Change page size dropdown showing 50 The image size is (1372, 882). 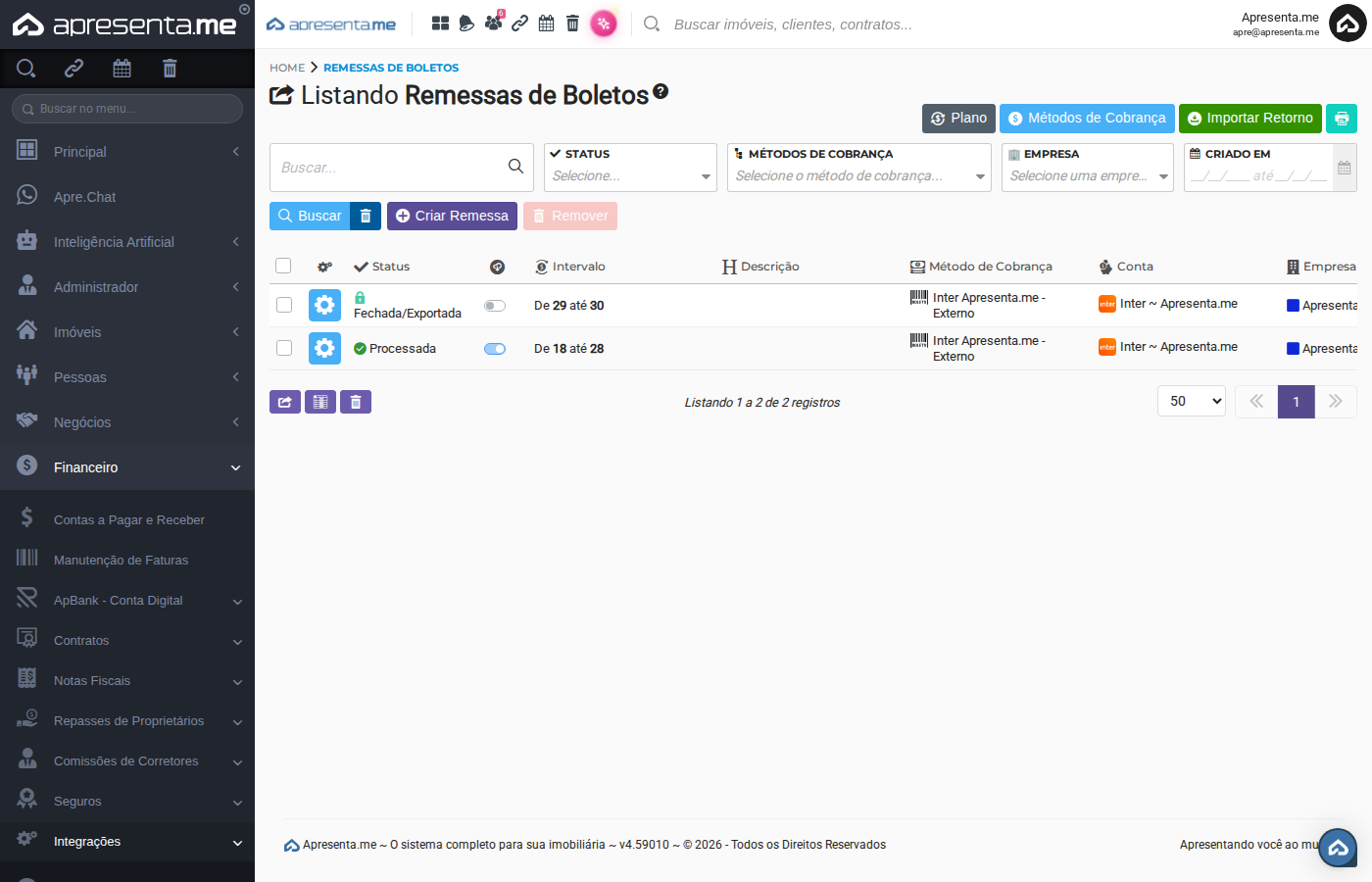pyautogui.click(x=1192, y=402)
